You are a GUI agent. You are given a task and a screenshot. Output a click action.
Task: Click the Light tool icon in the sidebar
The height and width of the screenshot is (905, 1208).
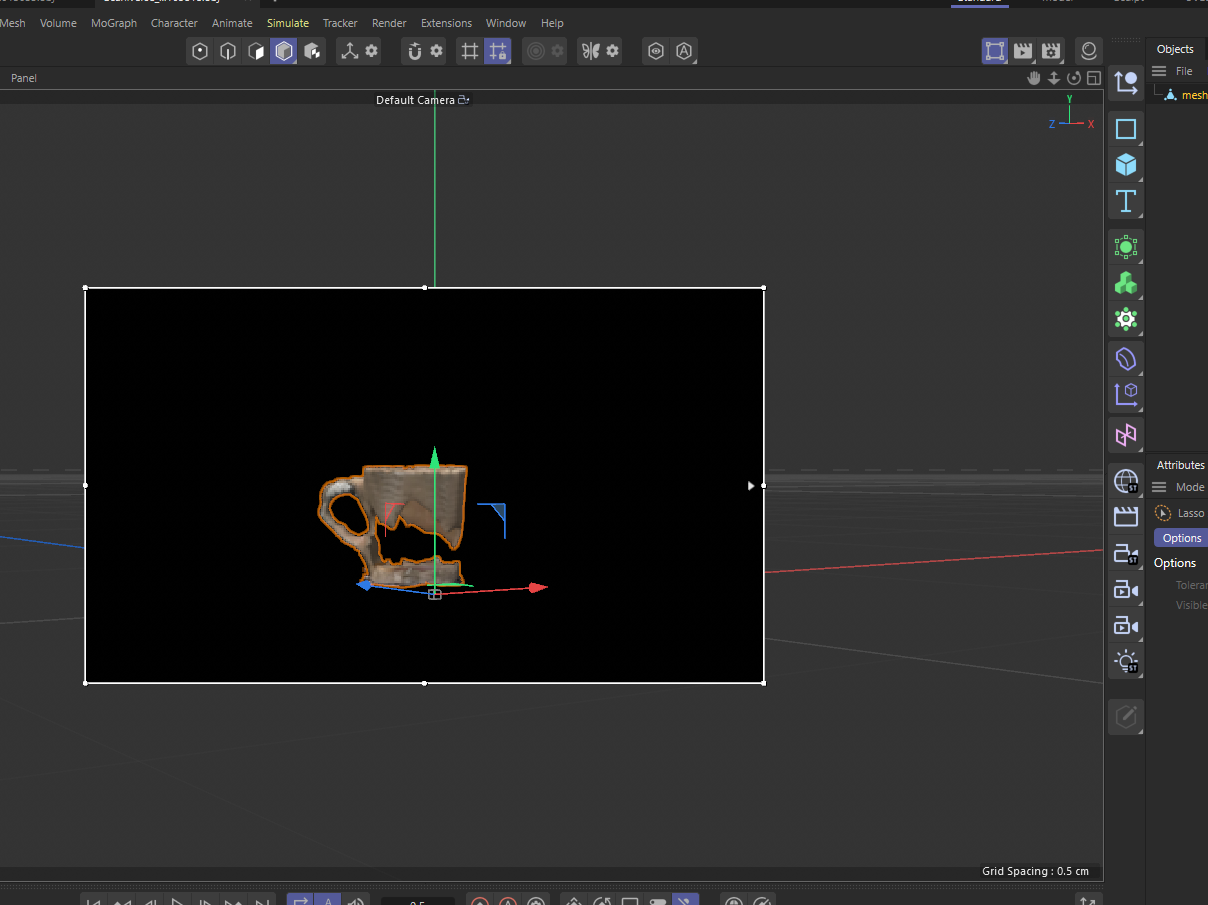1125,661
